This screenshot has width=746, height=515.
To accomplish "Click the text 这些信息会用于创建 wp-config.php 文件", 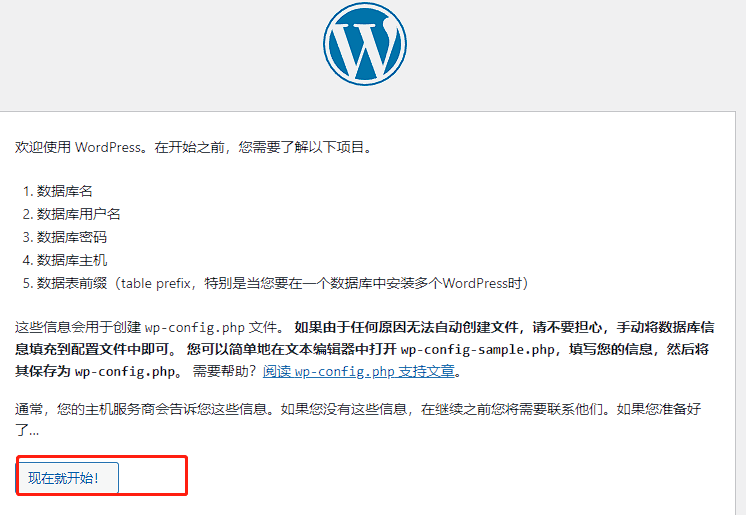I will 146,327.
